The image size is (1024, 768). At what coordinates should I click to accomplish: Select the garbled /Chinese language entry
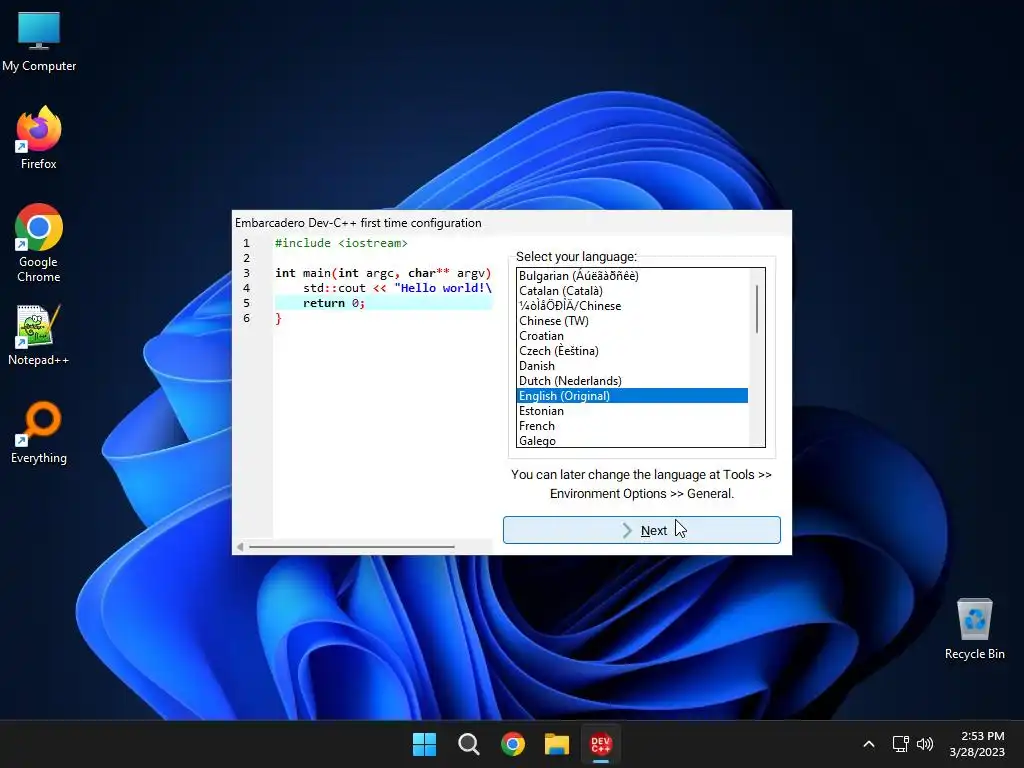(632, 306)
